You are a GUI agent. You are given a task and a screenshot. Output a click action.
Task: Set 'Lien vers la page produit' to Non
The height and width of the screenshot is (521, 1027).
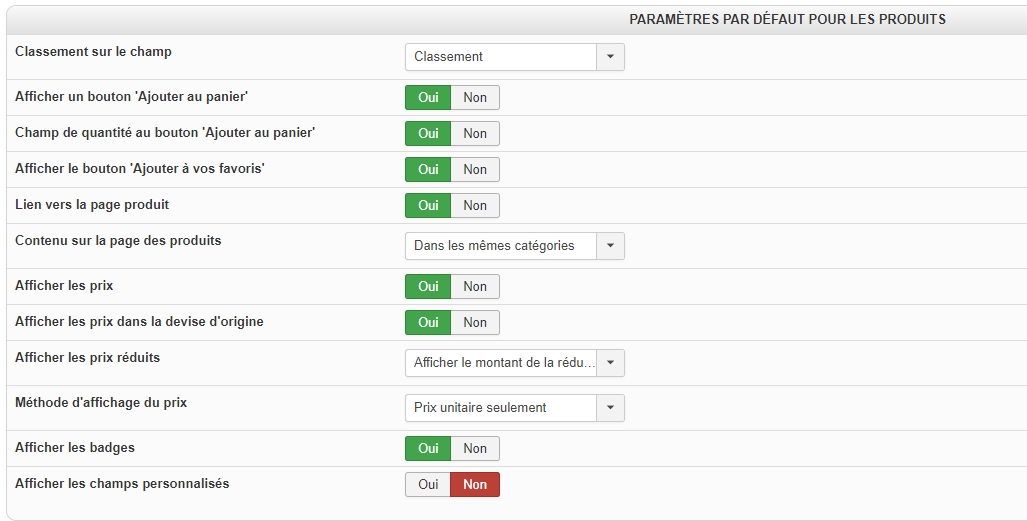(x=475, y=206)
